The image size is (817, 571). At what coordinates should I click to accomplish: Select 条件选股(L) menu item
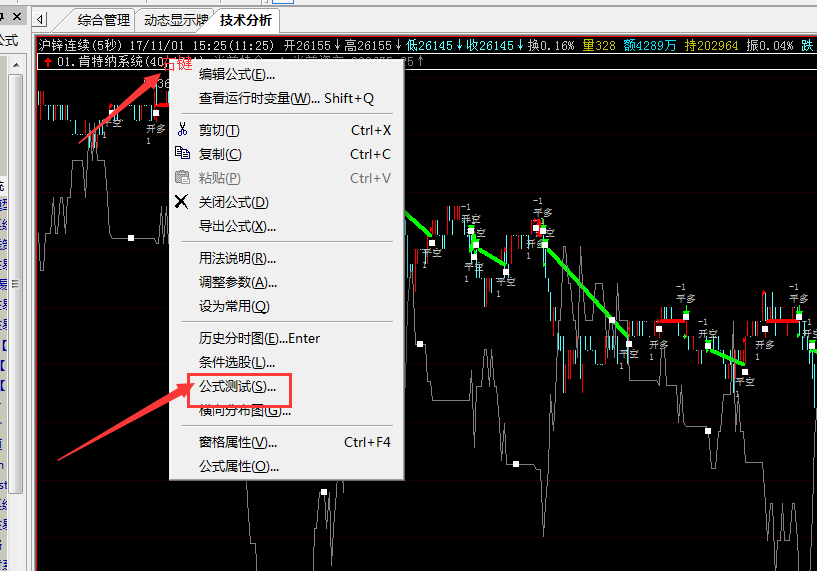pyautogui.click(x=287, y=362)
